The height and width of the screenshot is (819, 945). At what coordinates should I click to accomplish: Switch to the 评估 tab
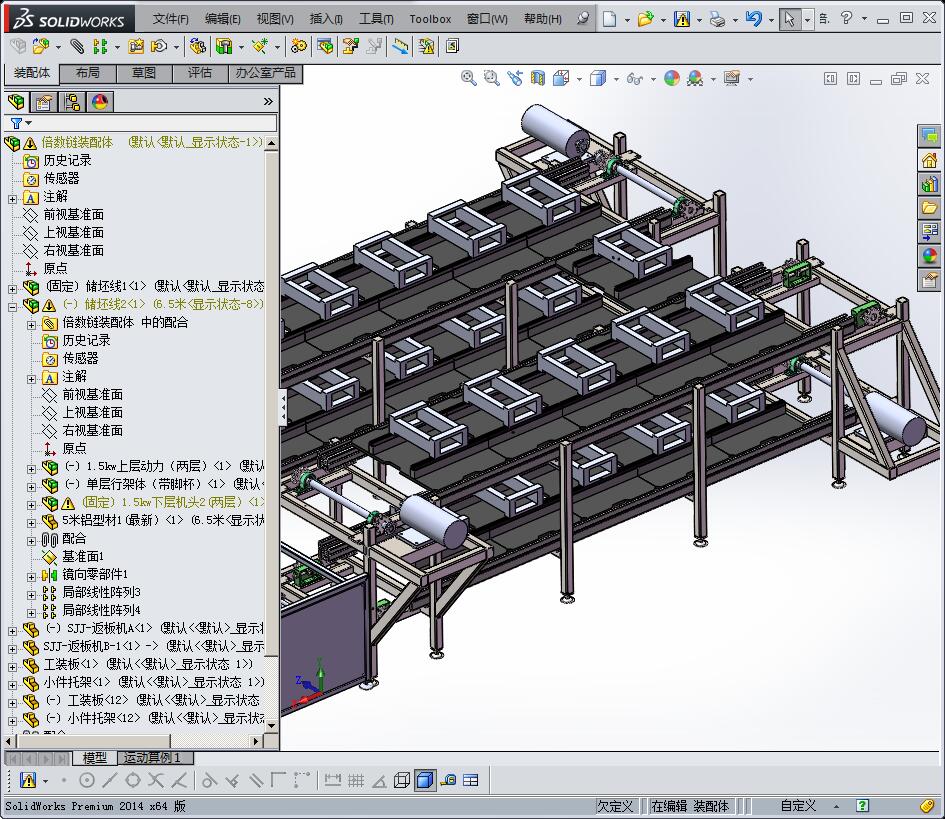pos(200,73)
